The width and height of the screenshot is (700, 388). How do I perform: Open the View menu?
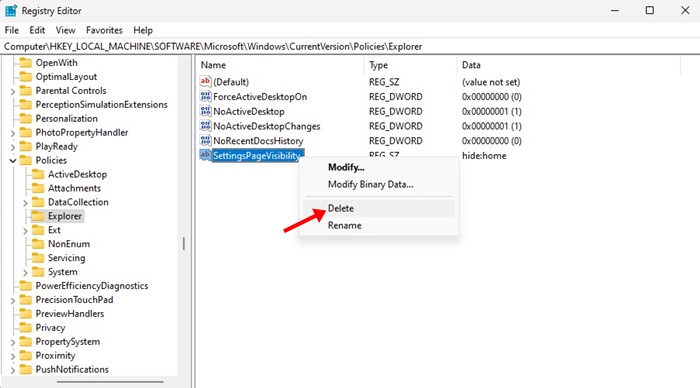pos(65,30)
